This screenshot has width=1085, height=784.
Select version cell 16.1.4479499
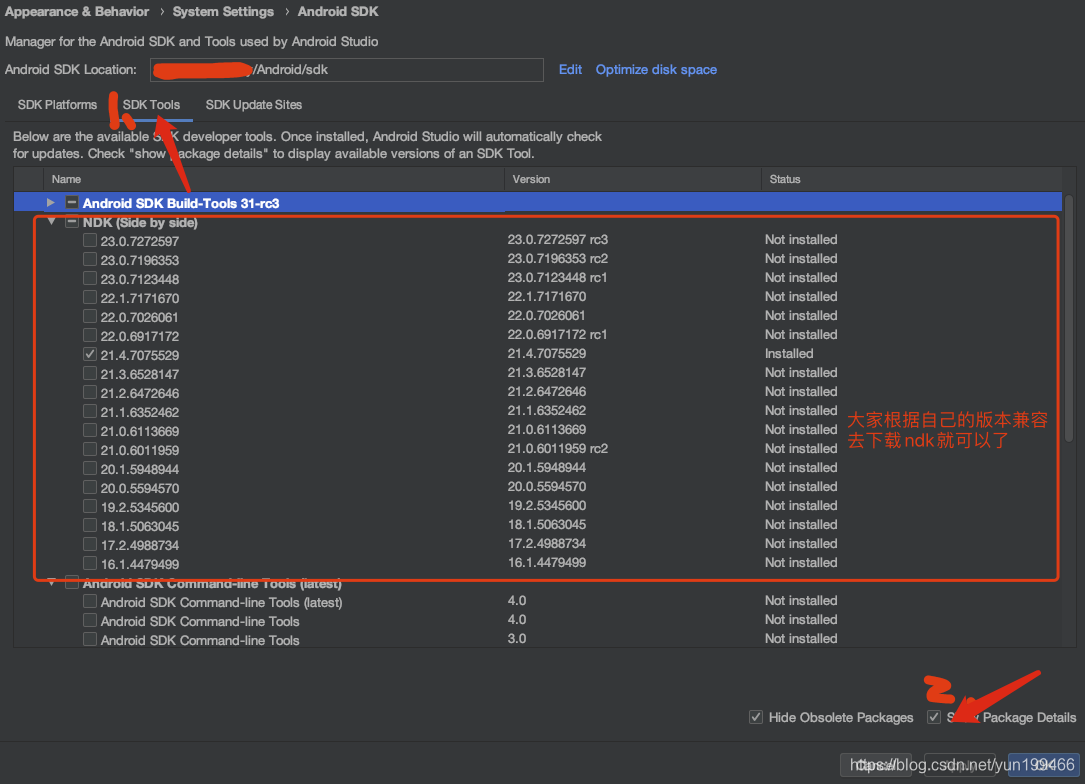(x=547, y=563)
